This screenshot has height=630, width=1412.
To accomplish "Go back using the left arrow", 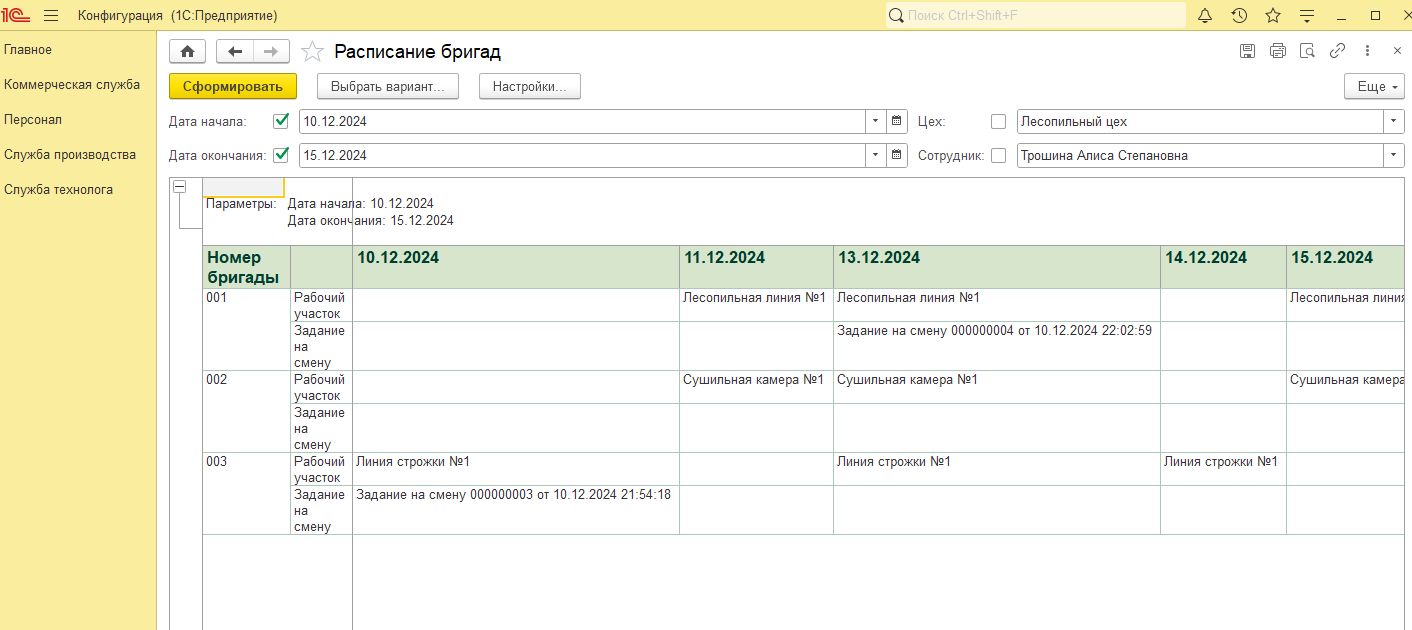I will point(235,51).
